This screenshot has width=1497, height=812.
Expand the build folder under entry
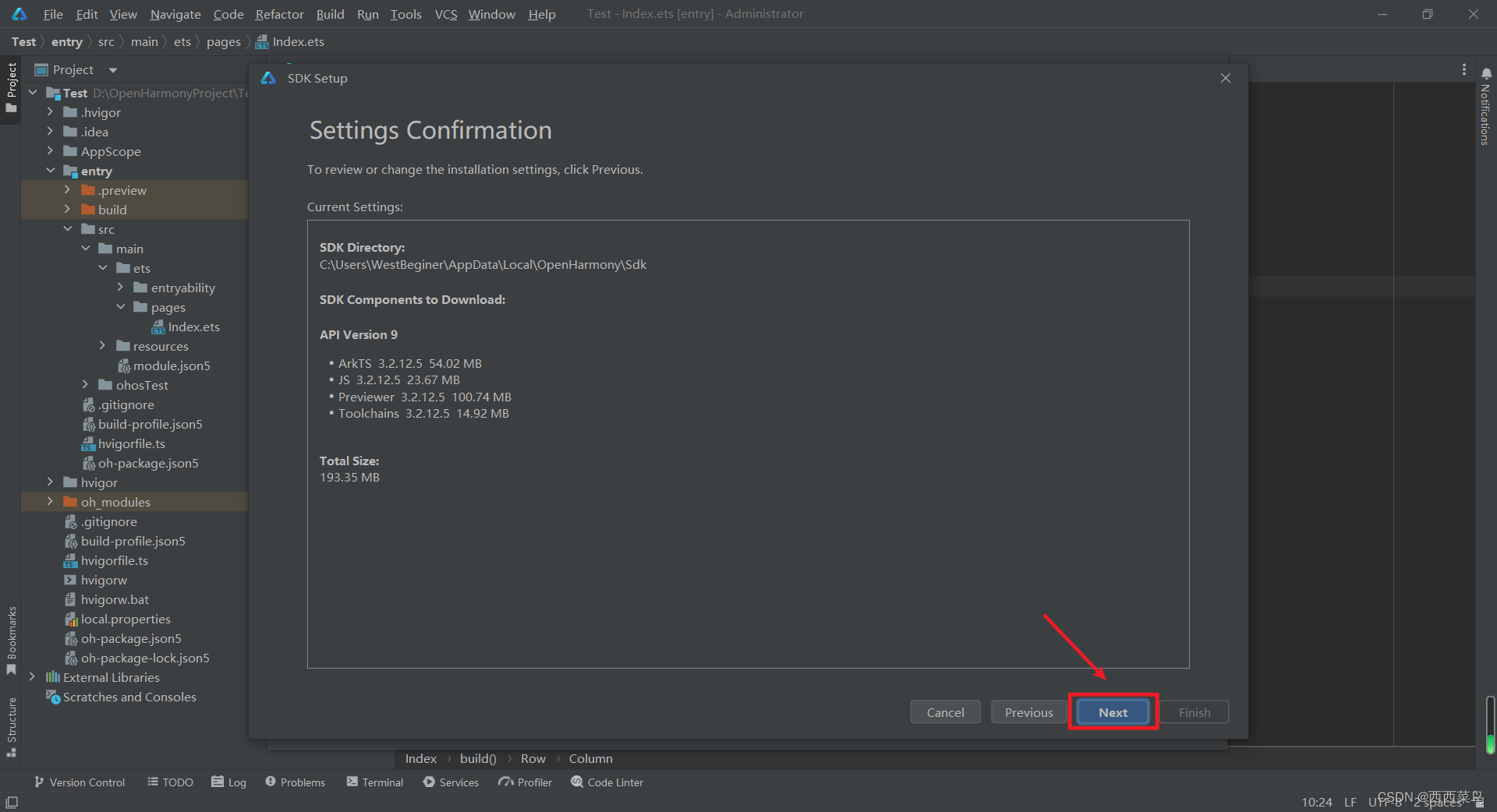coord(67,210)
